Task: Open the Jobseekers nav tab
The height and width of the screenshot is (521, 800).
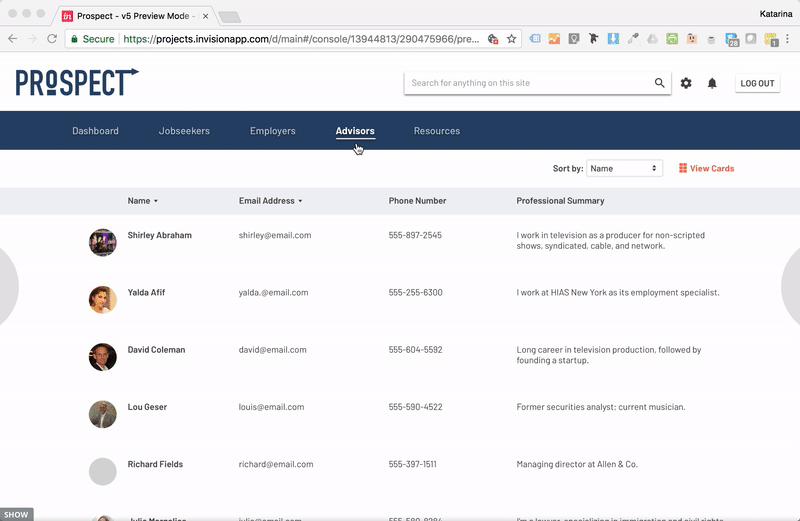Action: tap(184, 131)
